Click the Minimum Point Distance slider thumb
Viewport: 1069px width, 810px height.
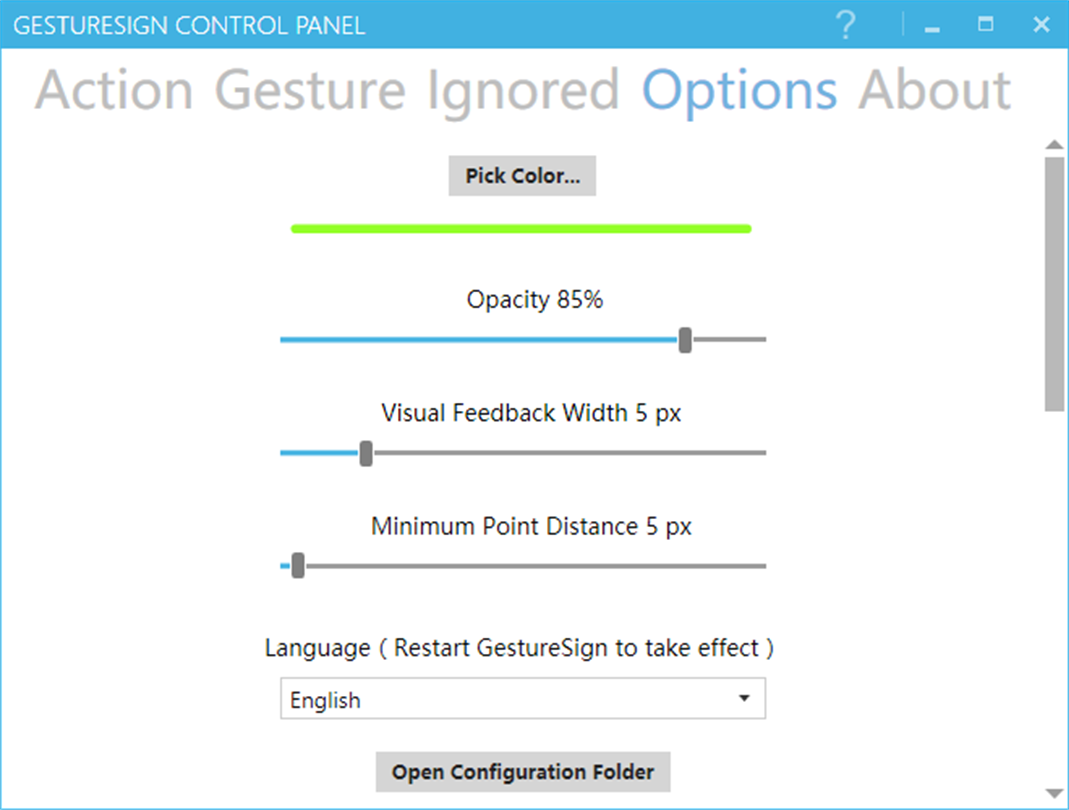[298, 566]
